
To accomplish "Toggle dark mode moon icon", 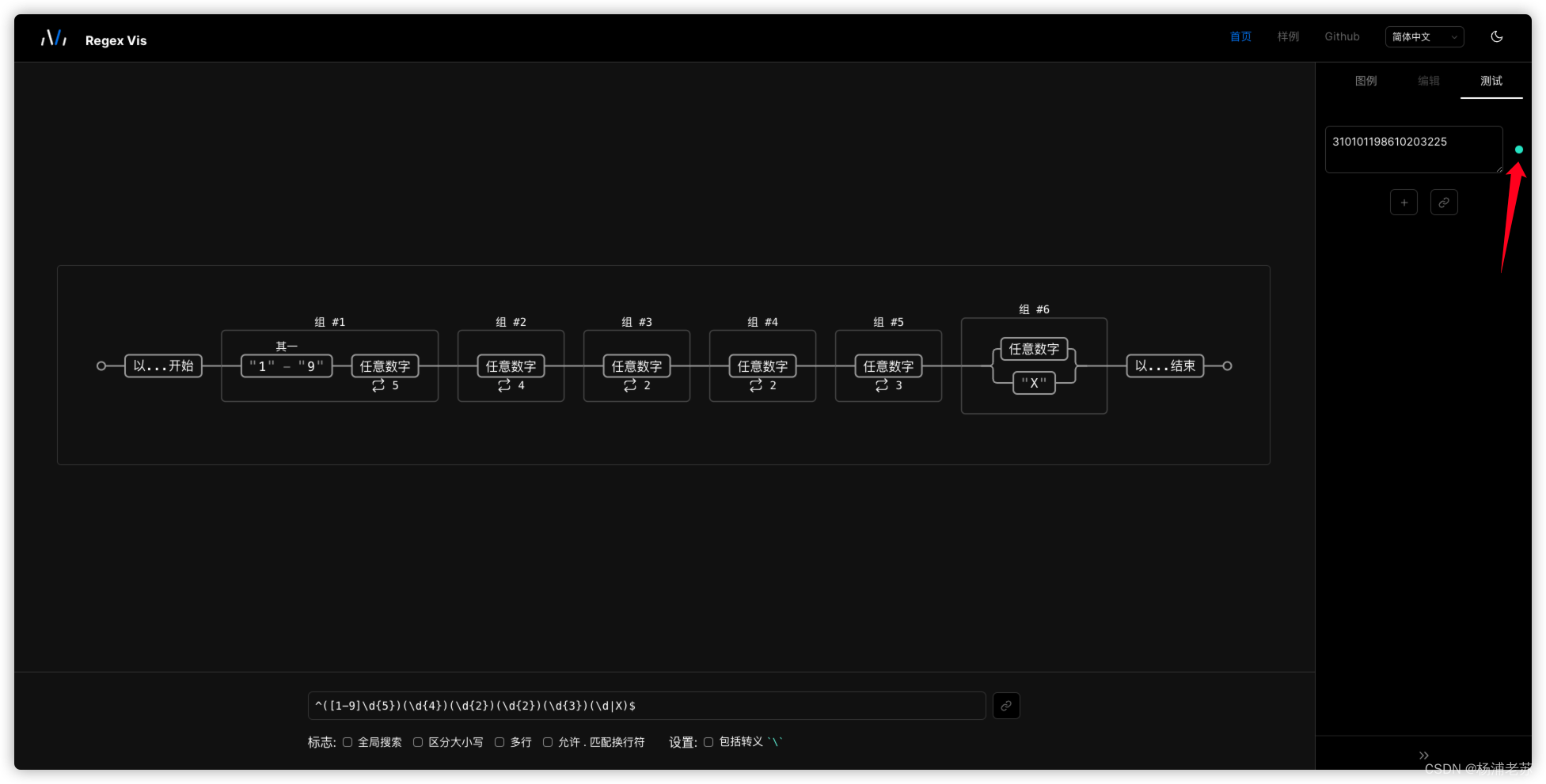I will [x=1496, y=36].
